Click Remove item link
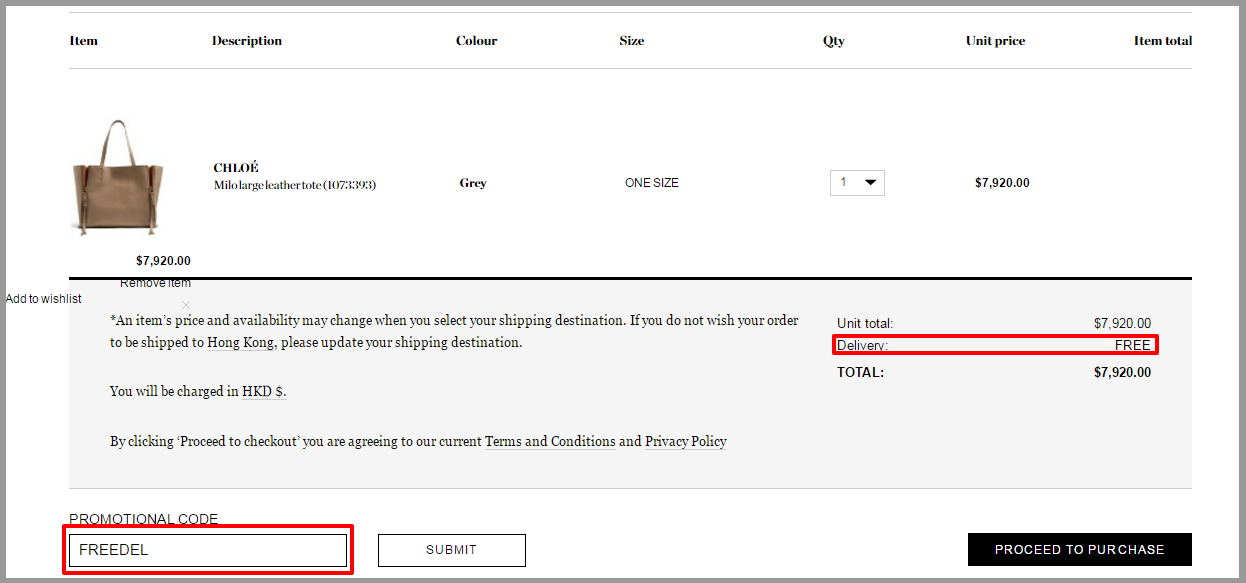Screen dimensions: 1246x583 155,283
